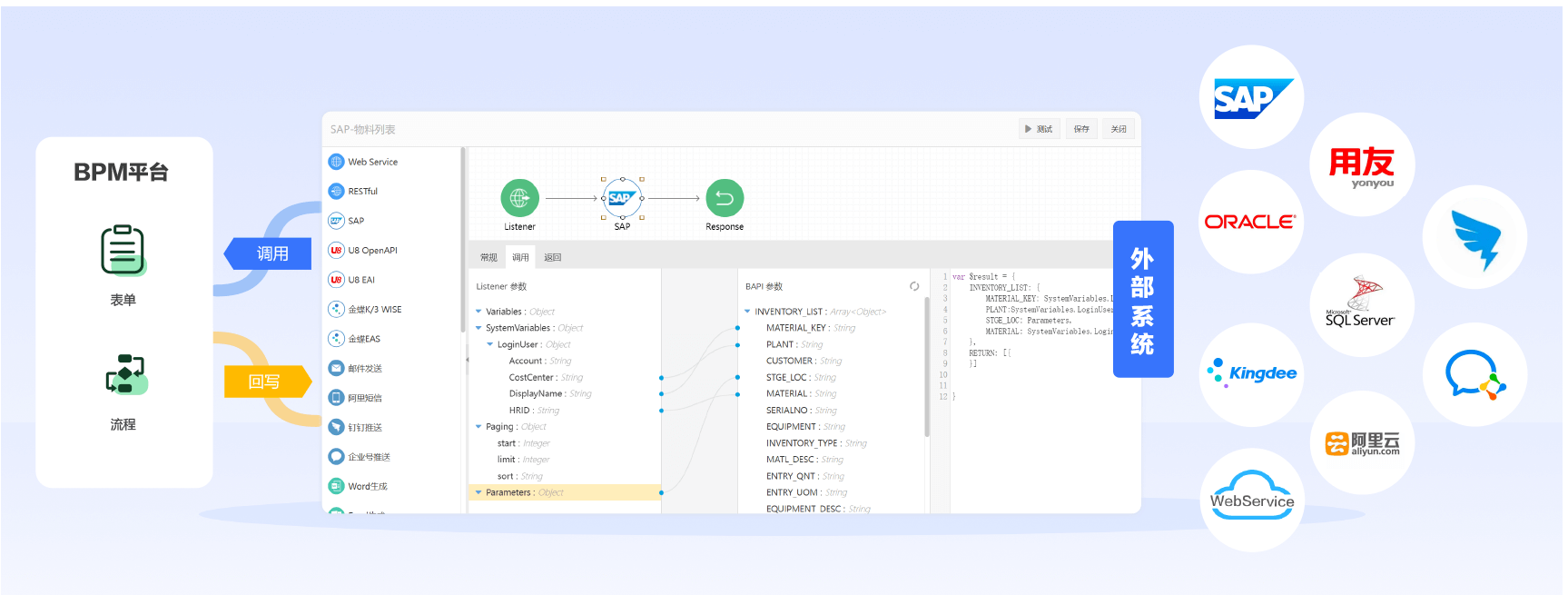Select the 企业号推送 connector
1568x595 pixels.
[360, 457]
